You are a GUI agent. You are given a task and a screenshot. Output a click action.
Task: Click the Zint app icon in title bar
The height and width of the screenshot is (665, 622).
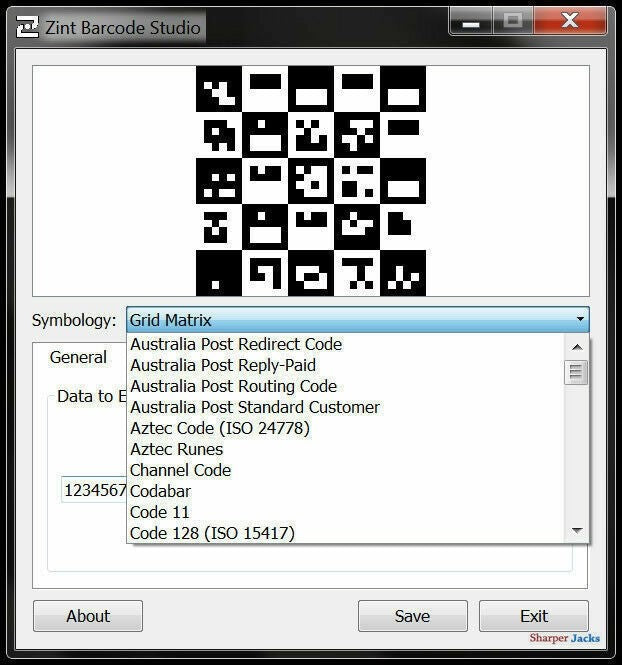click(27, 26)
